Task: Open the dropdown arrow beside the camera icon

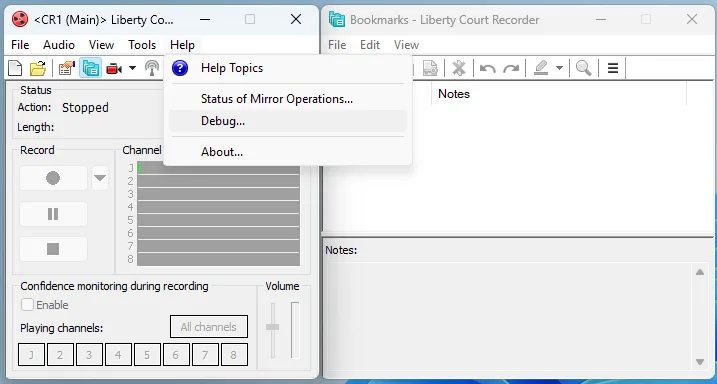Action: coord(133,68)
